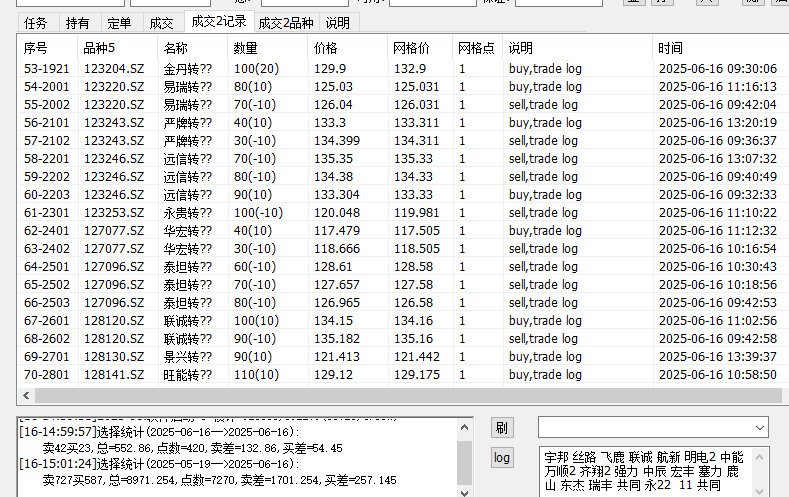Viewport: 789px width, 497px height.
Task: Select row 53-1921
Action: [403, 68]
